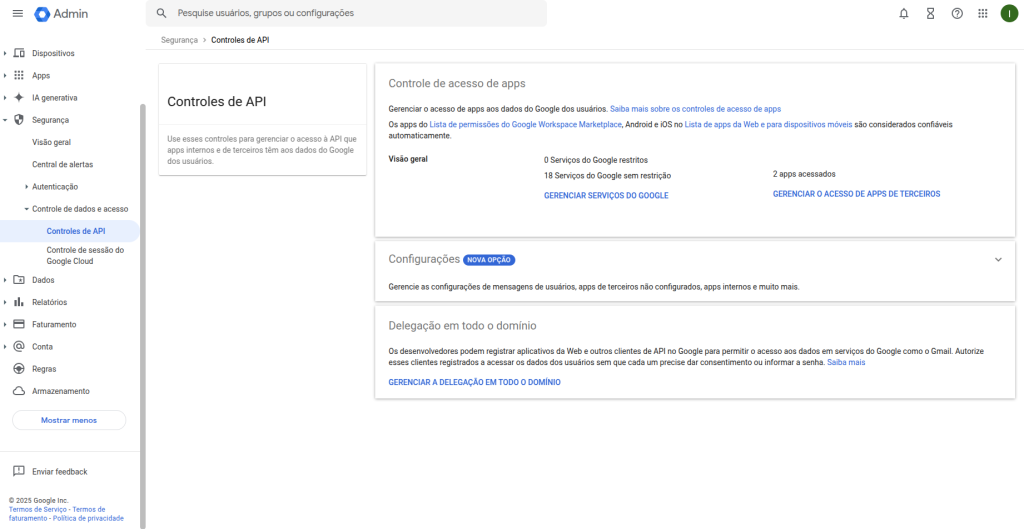Expand the Relatórios tree arrow
The image size is (1024, 529).
tap(5, 302)
